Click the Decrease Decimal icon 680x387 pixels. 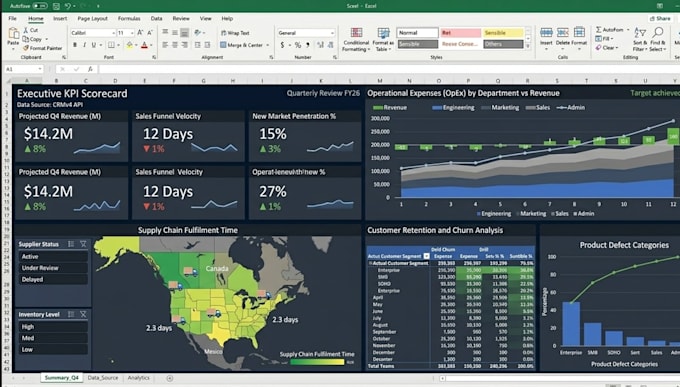330,45
